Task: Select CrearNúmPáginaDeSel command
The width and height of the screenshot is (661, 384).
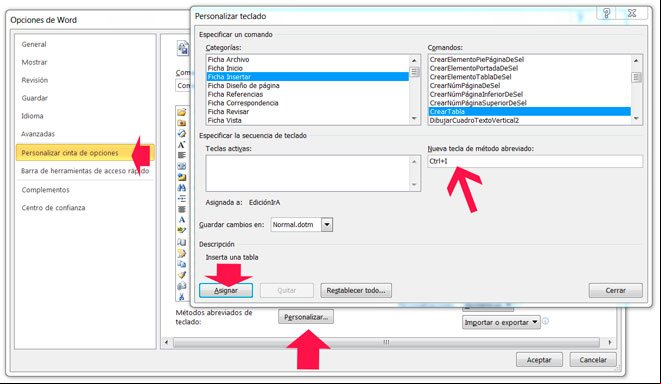Action: 529,86
